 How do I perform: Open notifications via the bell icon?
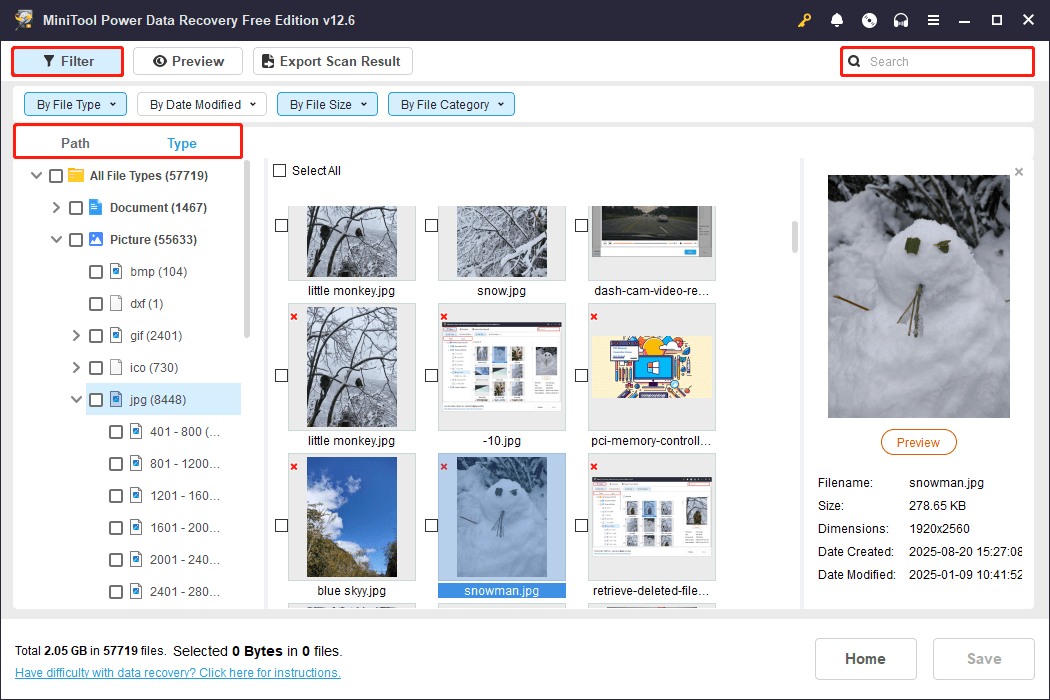pos(837,19)
